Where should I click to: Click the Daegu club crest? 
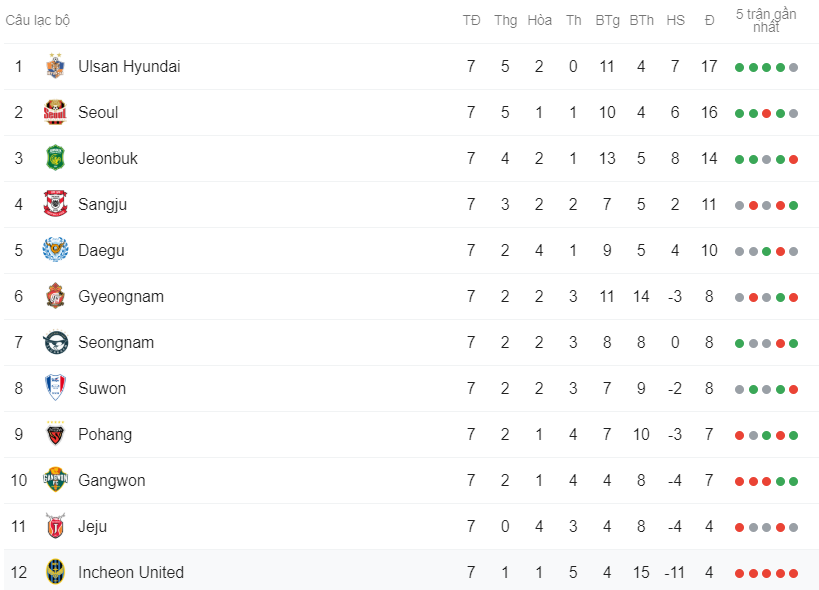point(55,251)
